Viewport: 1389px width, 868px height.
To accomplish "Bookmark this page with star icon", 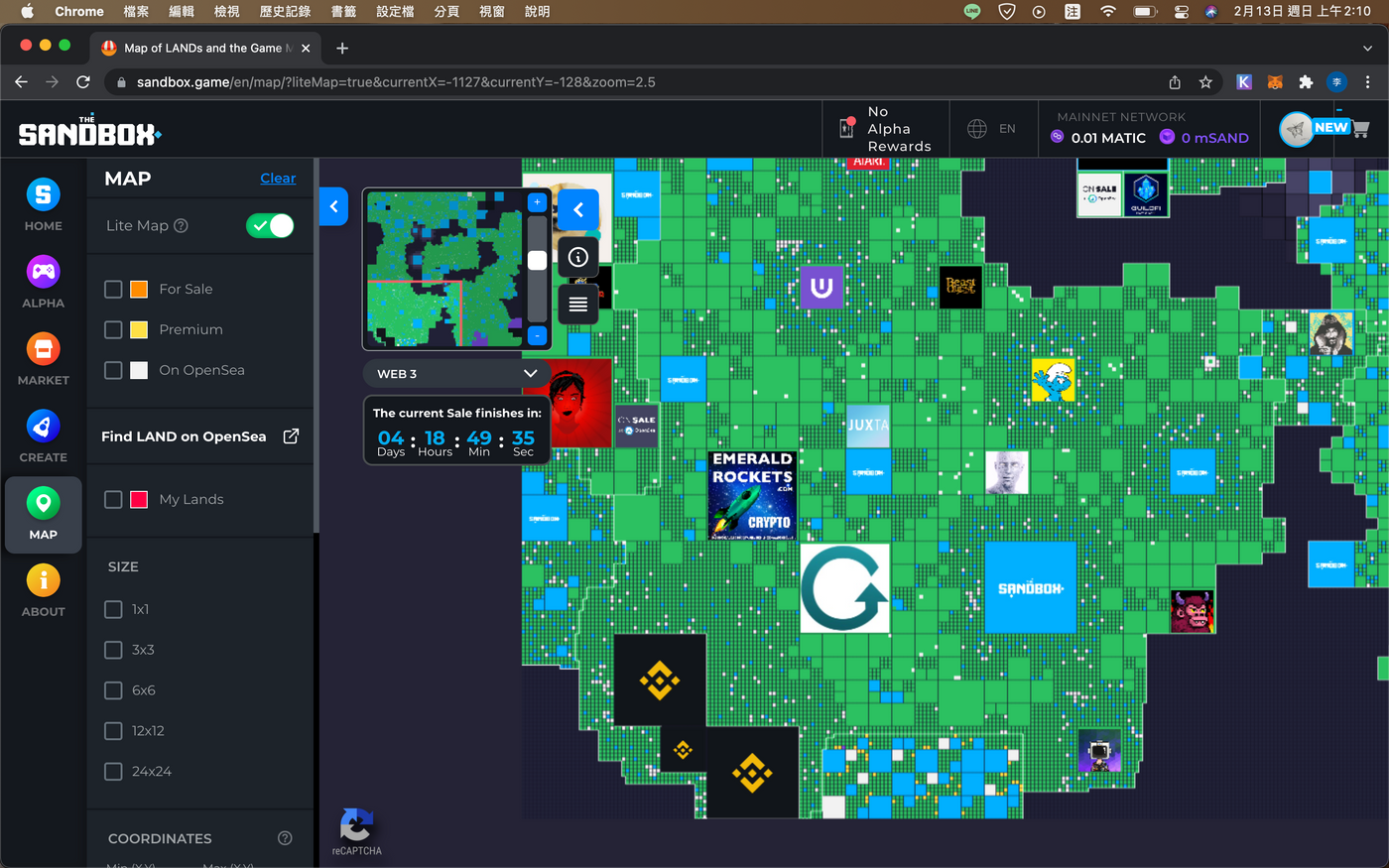I will coord(1205,82).
